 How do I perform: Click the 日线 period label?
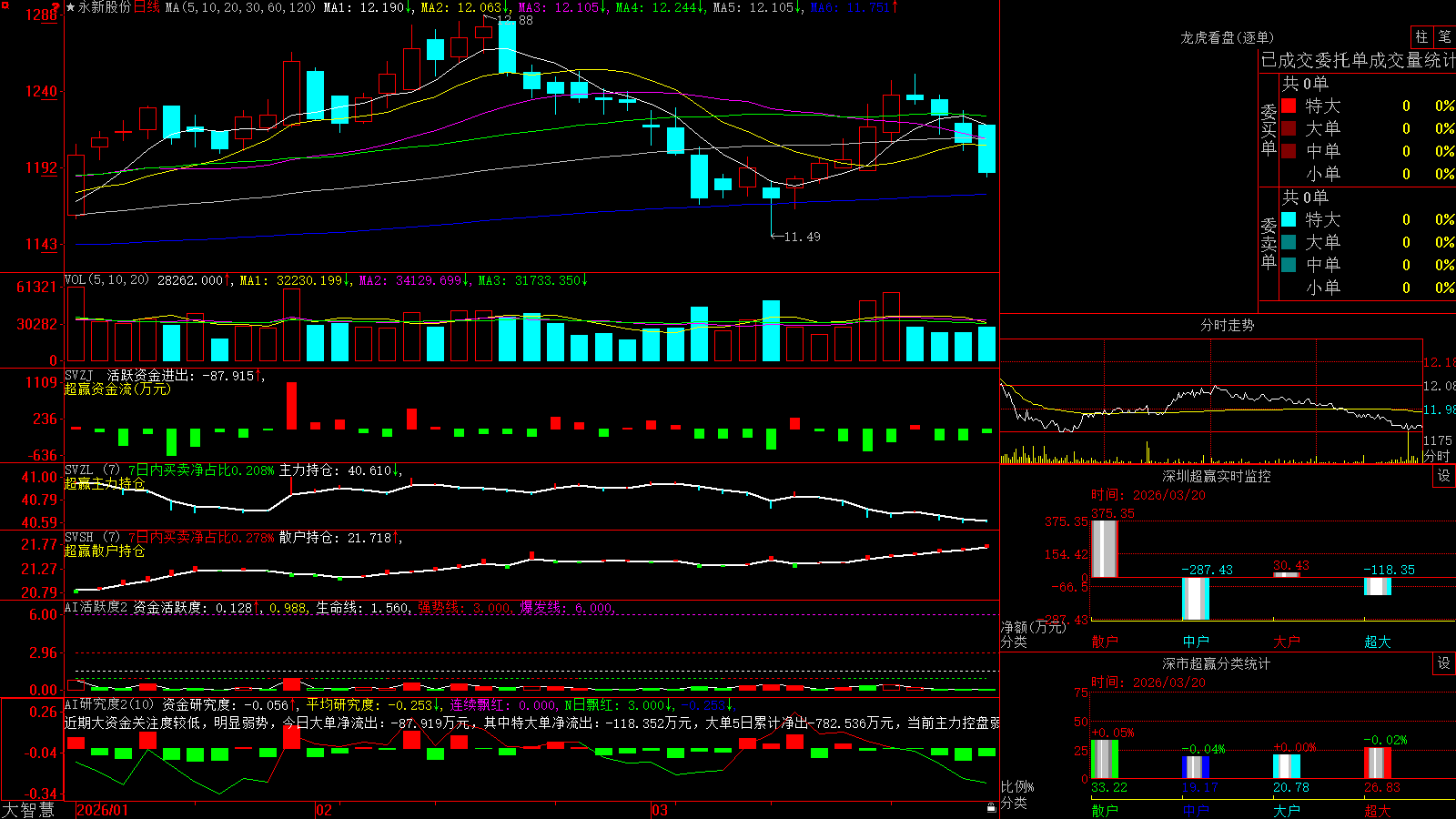pyautogui.click(x=147, y=7)
